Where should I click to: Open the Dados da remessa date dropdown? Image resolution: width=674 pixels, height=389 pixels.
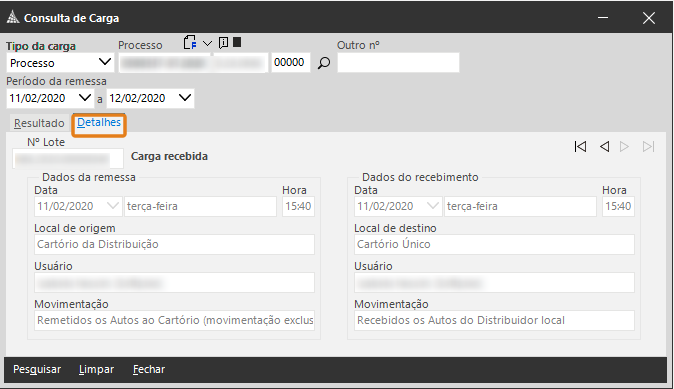point(113,206)
